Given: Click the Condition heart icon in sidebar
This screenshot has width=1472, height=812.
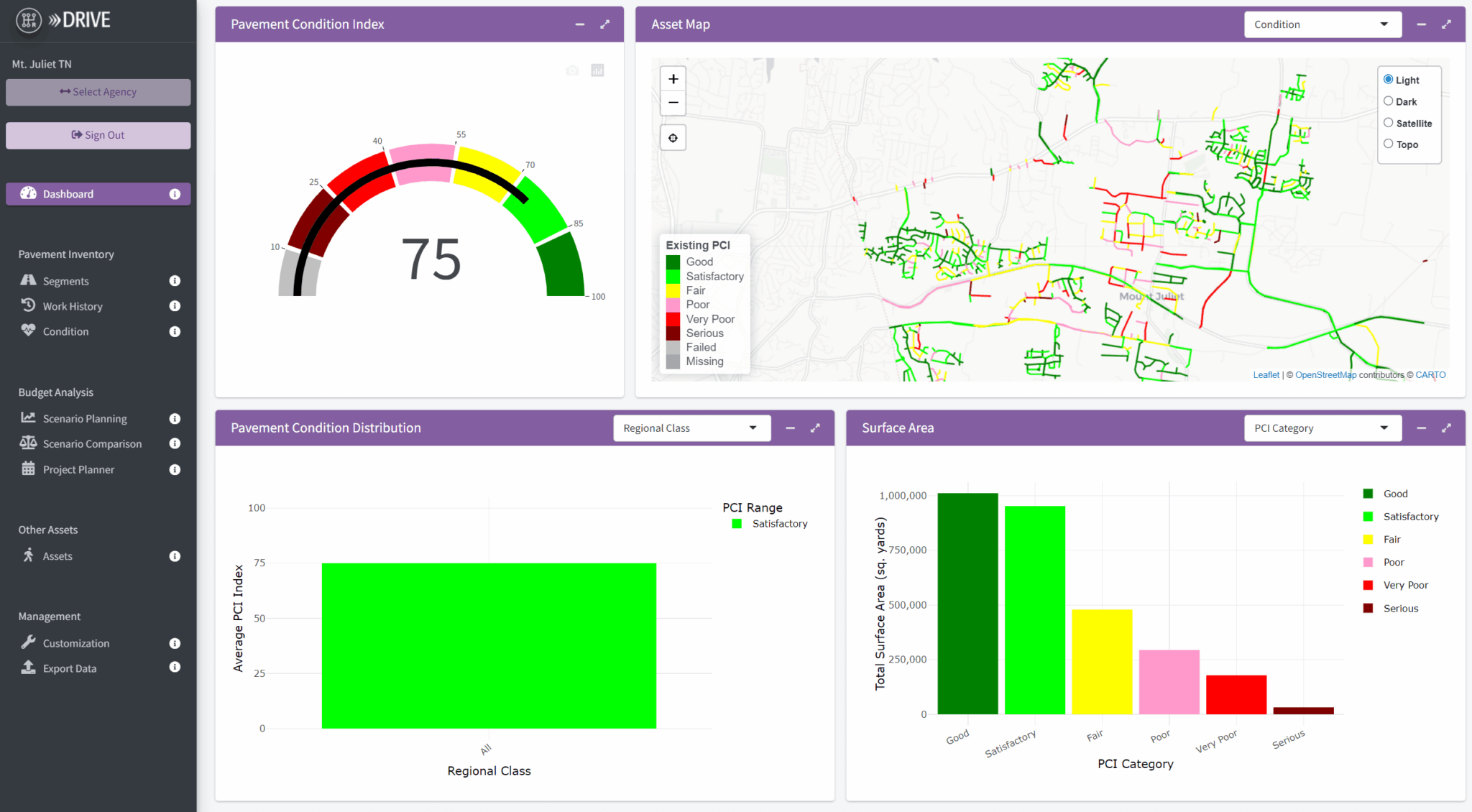Looking at the screenshot, I should [29, 331].
